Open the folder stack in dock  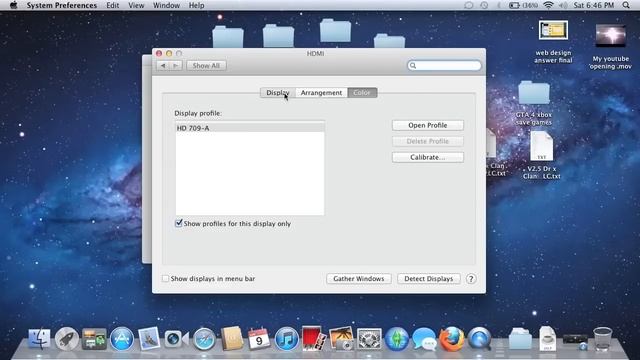tap(520, 339)
